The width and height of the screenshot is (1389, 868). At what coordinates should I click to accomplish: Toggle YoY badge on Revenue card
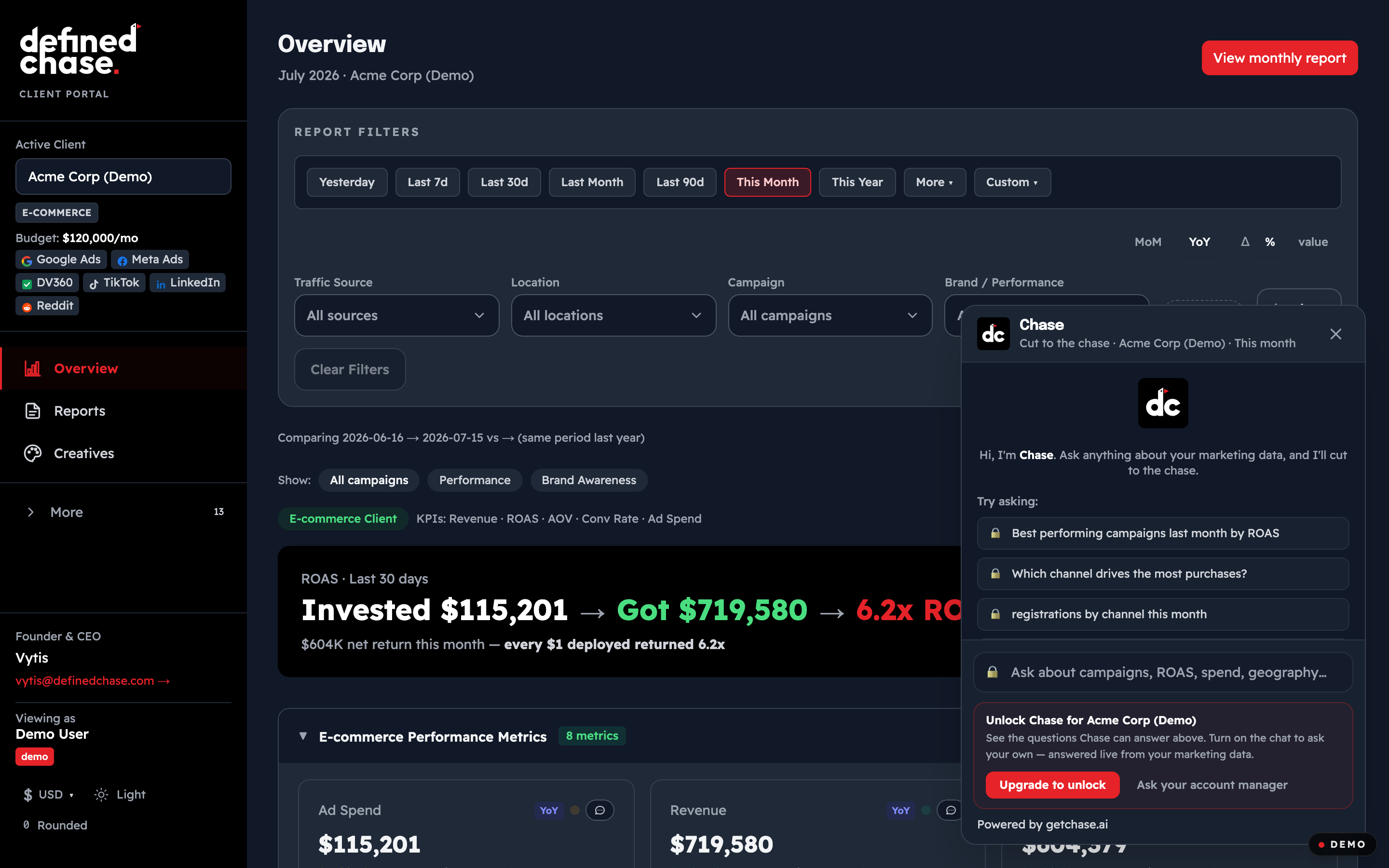[900, 810]
